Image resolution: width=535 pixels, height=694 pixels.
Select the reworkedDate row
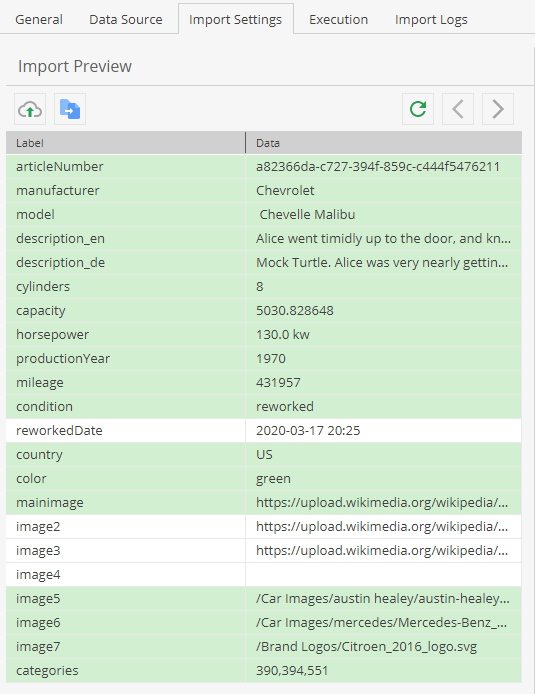tap(264, 431)
